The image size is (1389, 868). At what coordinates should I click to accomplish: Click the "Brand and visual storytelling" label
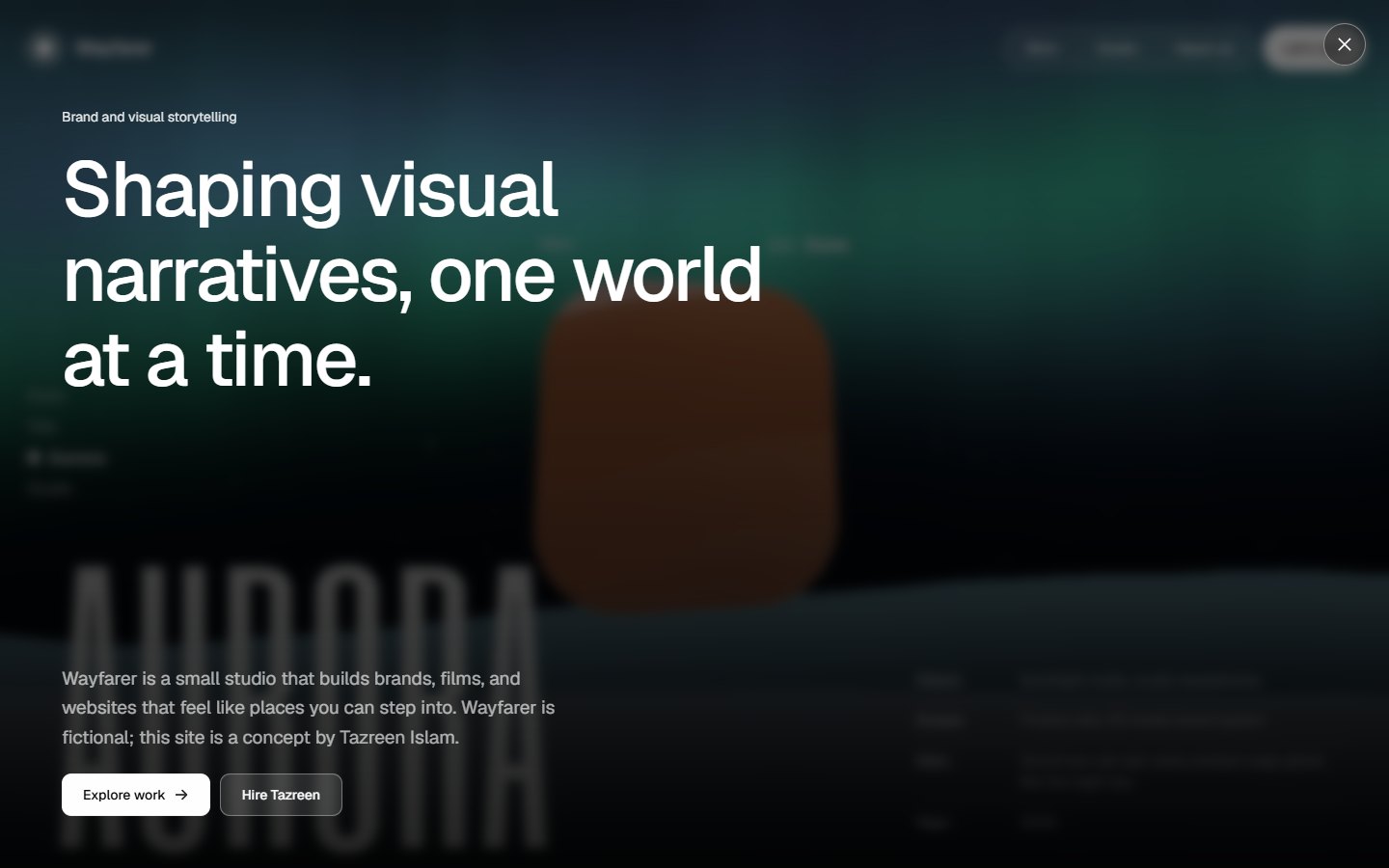pos(150,117)
